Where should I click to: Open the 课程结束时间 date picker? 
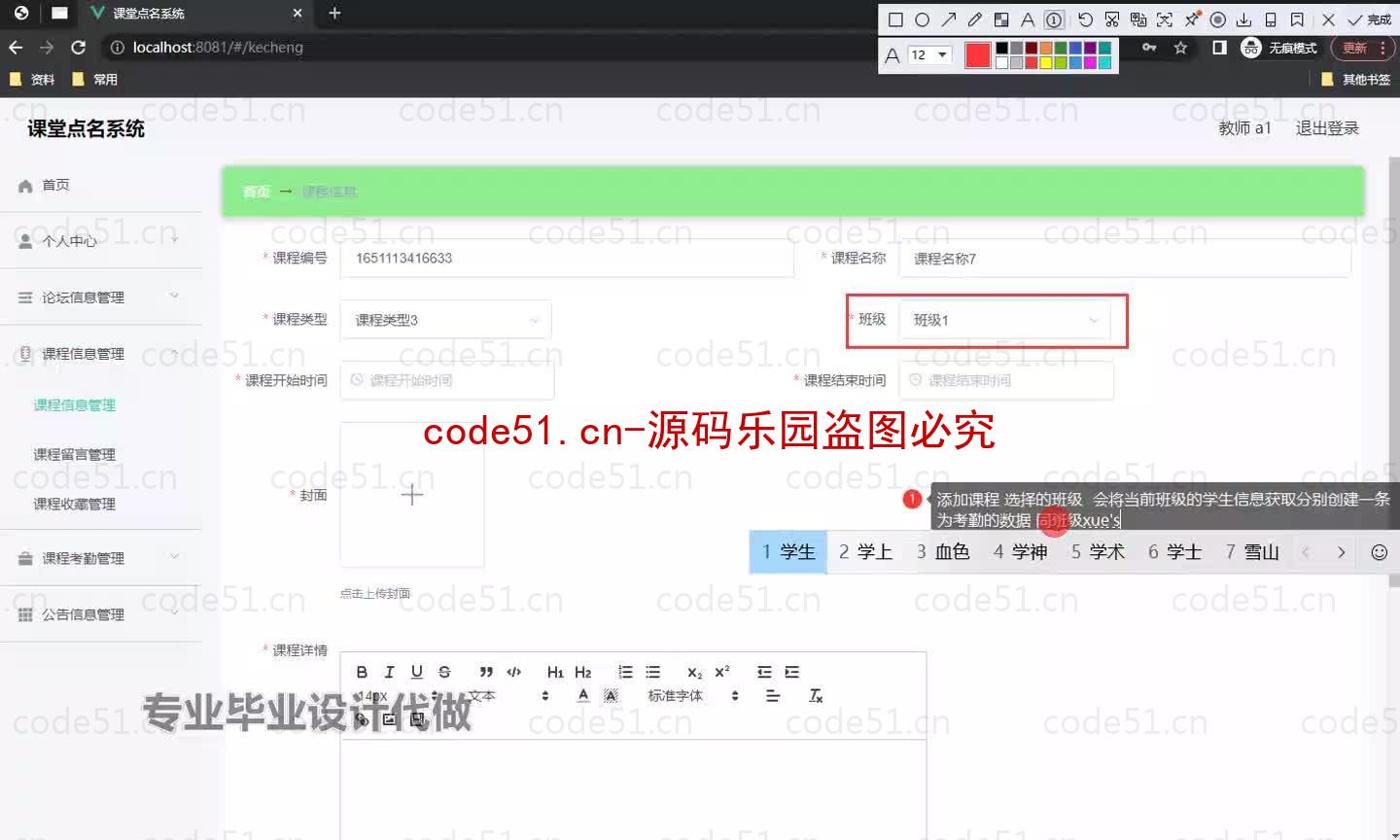pos(1005,380)
